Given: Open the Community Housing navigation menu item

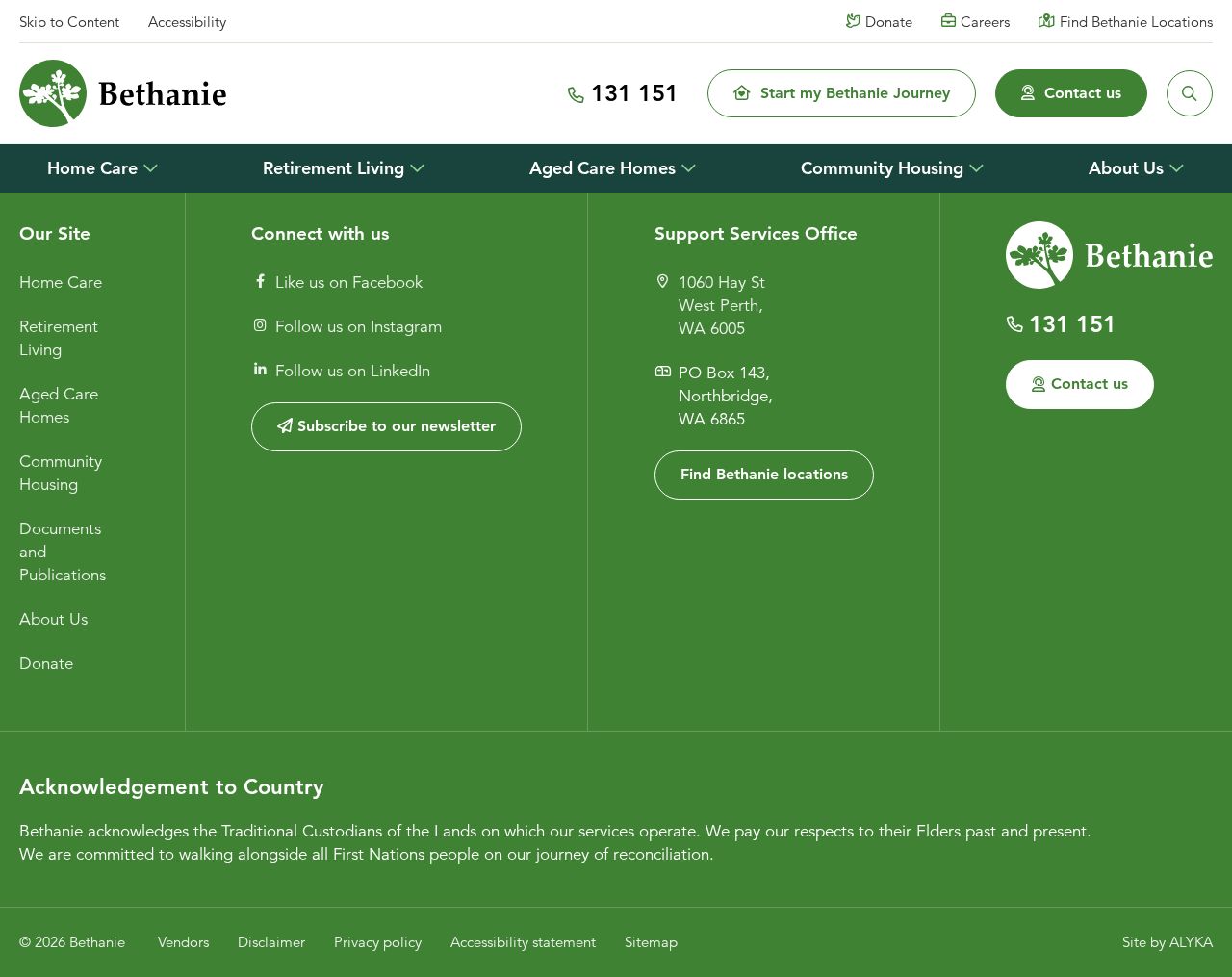Looking at the screenshot, I should click(x=882, y=168).
